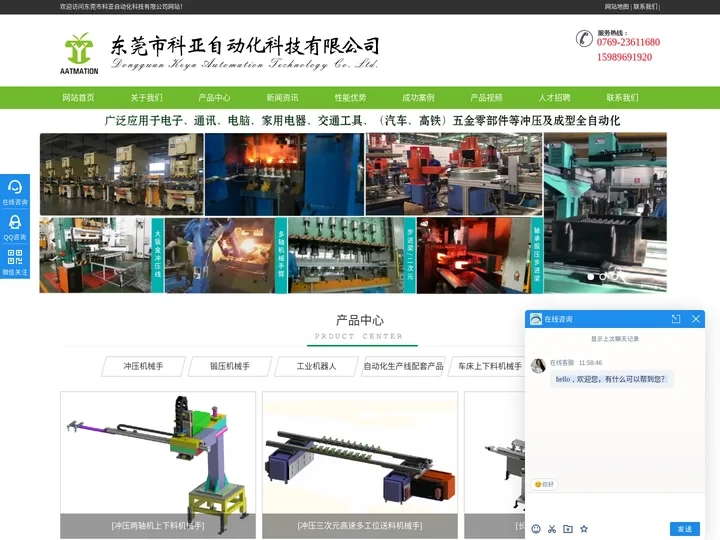This screenshot has width=720, height=540.
Task: Click the star rating icon in chat
Action: (x=584, y=528)
